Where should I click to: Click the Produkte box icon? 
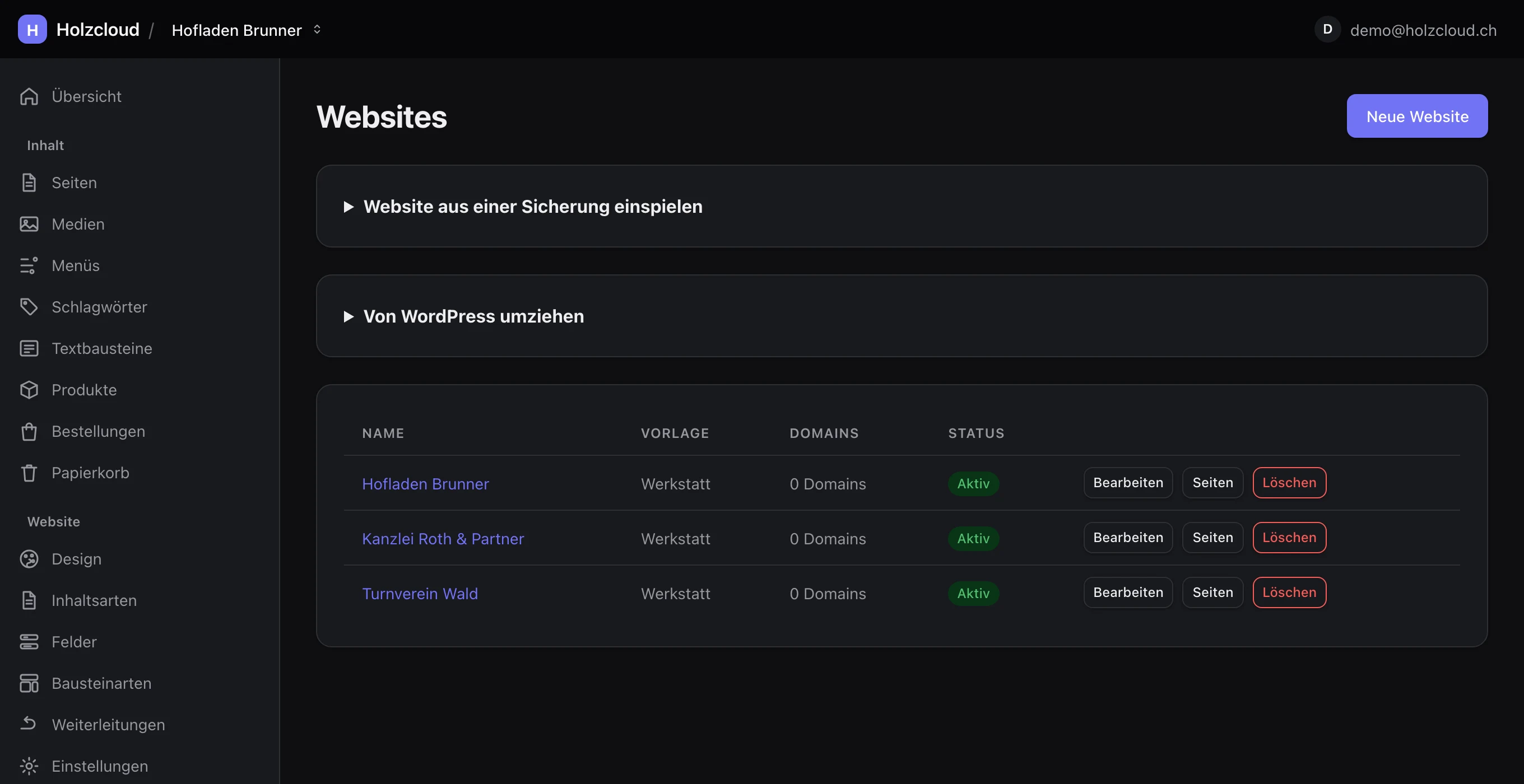click(29, 390)
